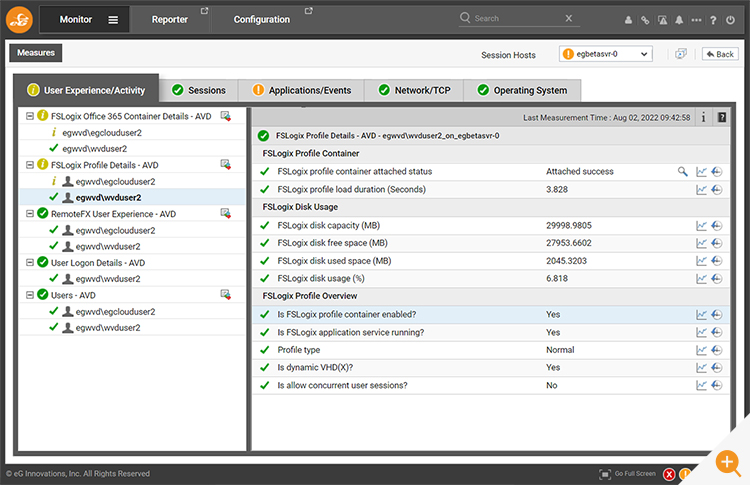Open the Monitor menu
The height and width of the screenshot is (485, 750).
[76, 20]
